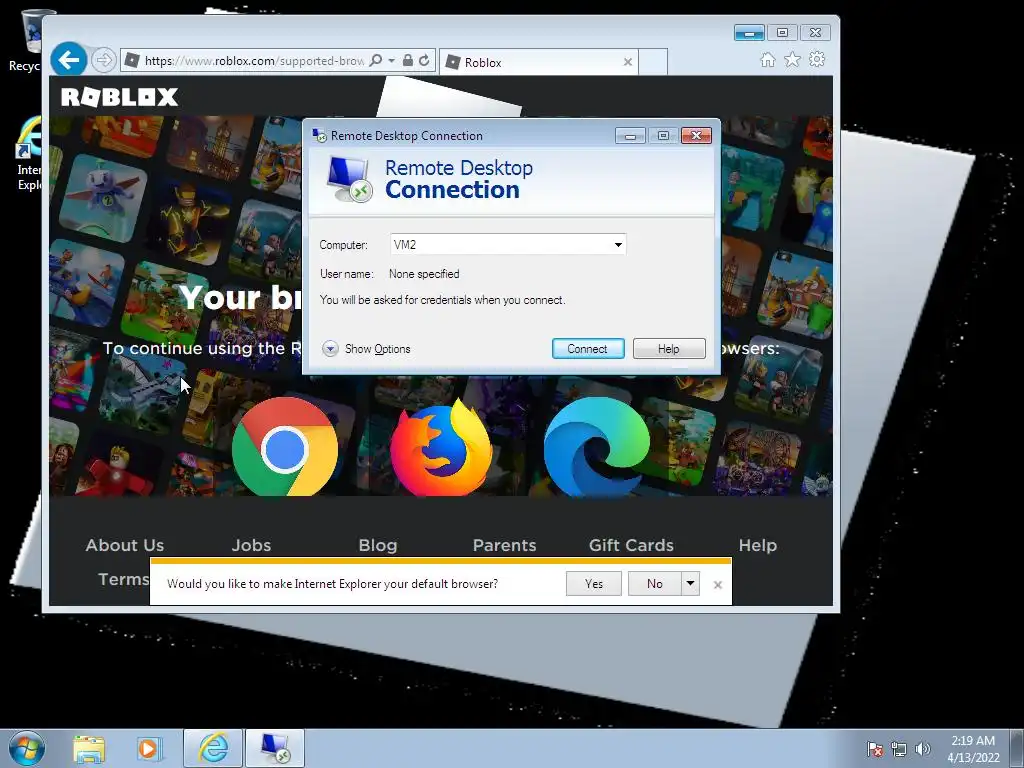Switch to Internet Explorer taskbar button
This screenshot has width=1024, height=768.
pyautogui.click(x=213, y=748)
